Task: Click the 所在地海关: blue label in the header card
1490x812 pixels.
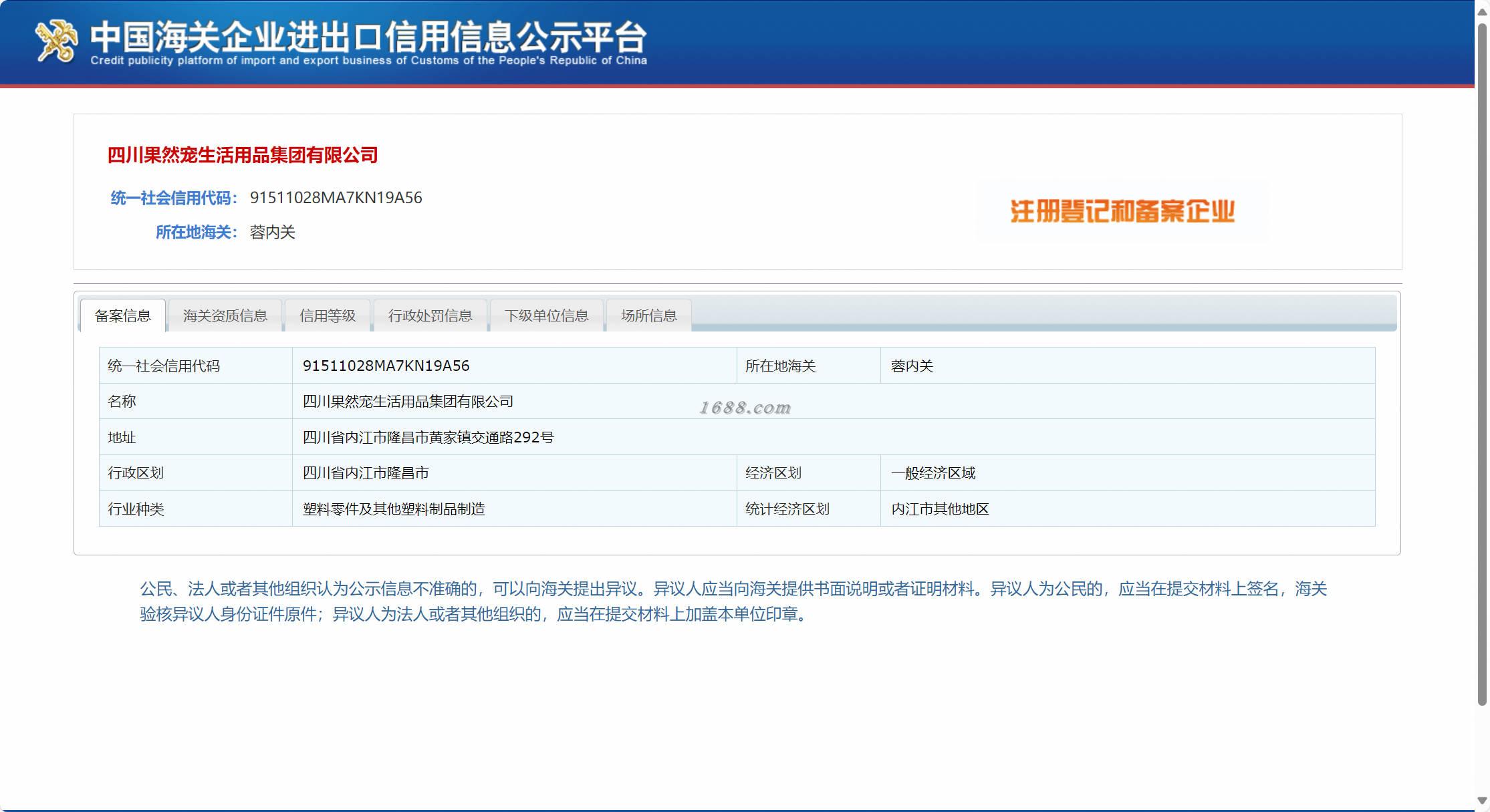Action: pos(197,232)
